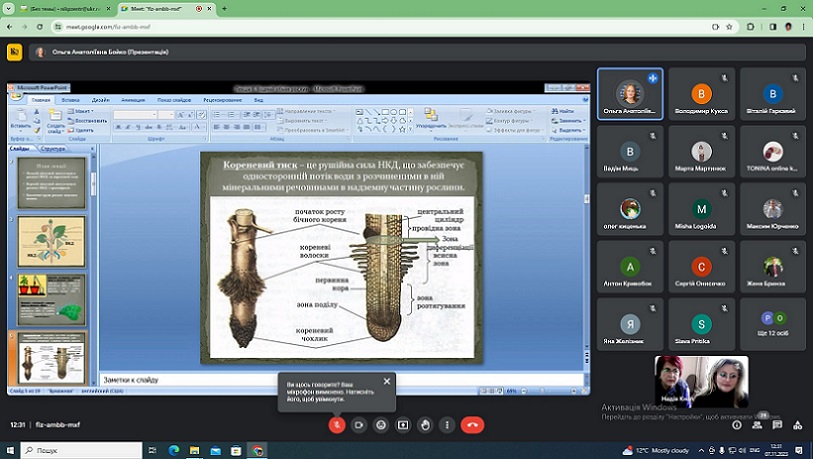This screenshot has height=459, width=813.
Task: Open the Windows Start menu
Action: click(x=9, y=450)
